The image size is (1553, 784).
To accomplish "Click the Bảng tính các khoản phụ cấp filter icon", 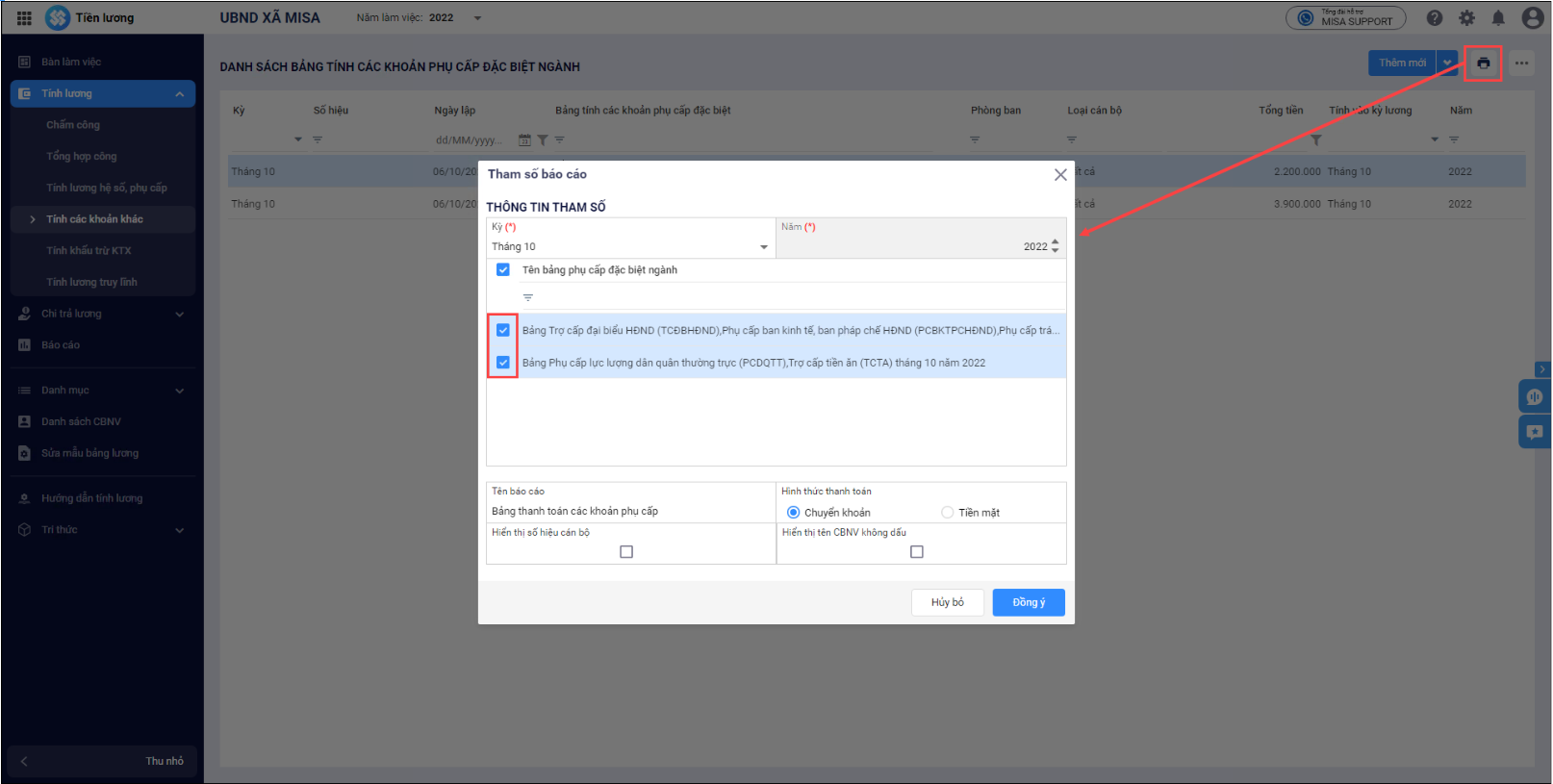I will (560, 139).
